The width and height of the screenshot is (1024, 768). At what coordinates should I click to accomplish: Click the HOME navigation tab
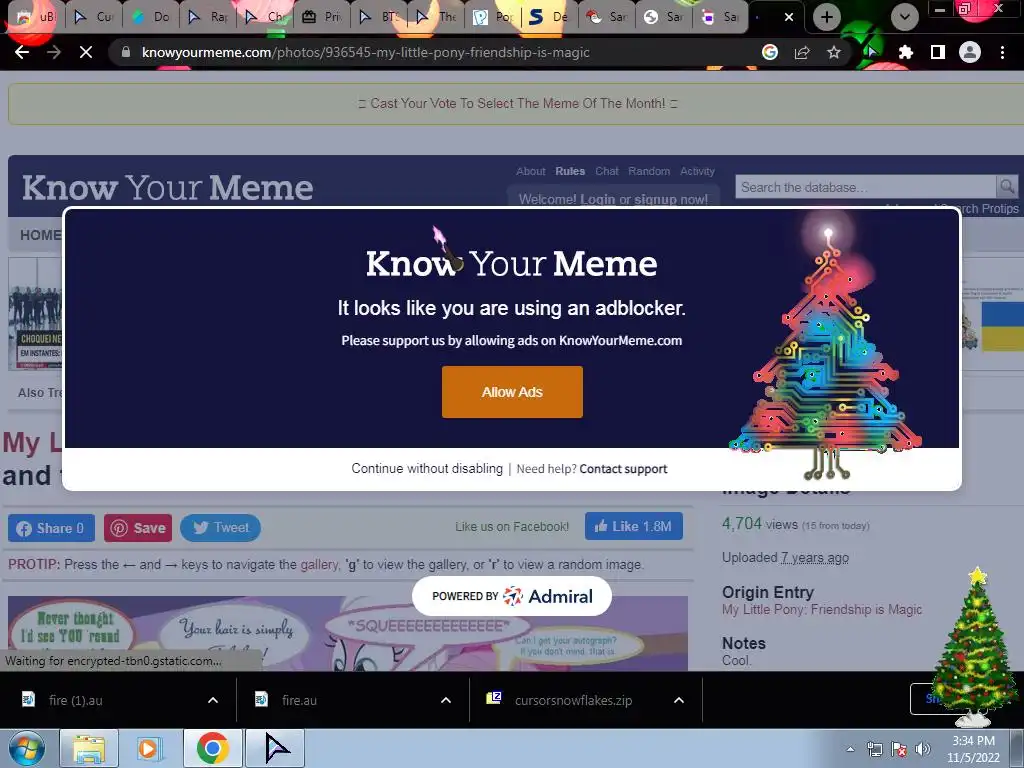(40, 235)
